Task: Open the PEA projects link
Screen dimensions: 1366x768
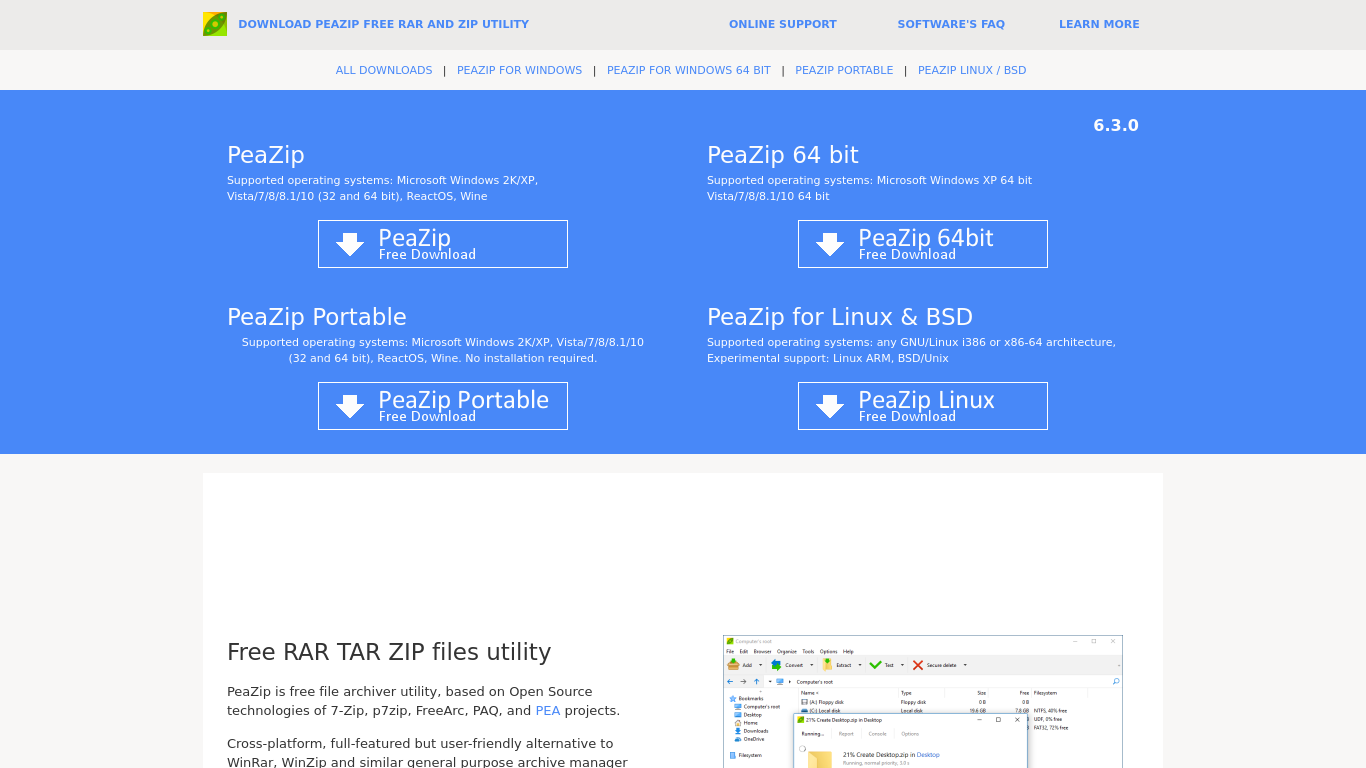Action: pyautogui.click(x=548, y=710)
